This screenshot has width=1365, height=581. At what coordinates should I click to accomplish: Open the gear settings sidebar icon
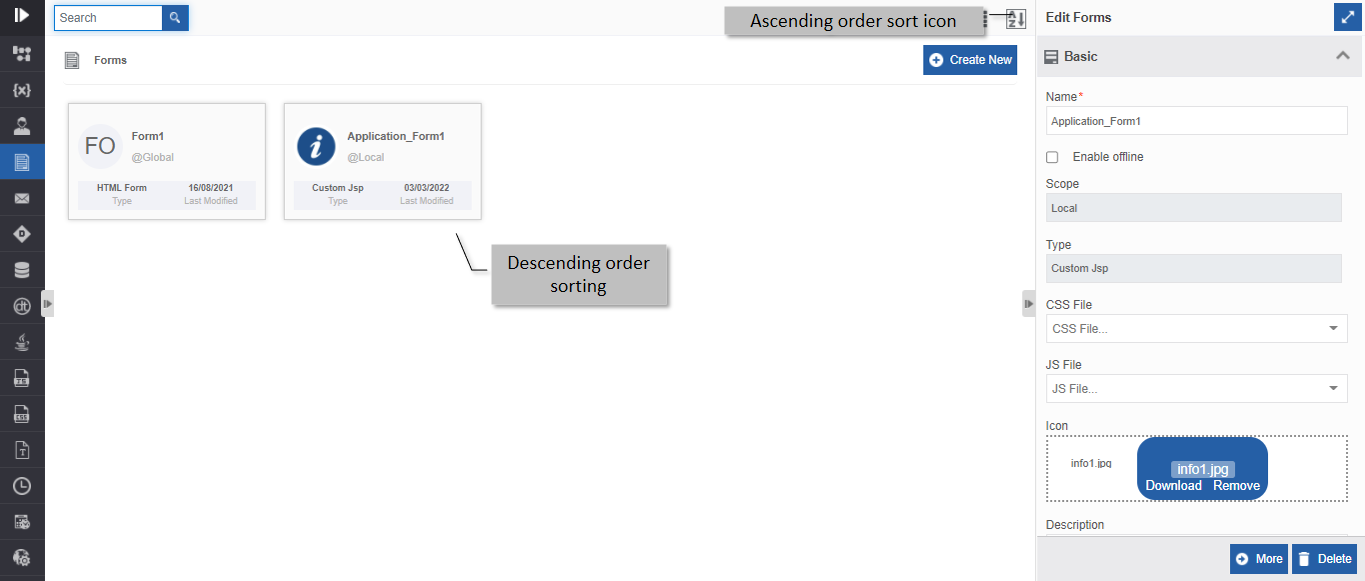point(22,558)
